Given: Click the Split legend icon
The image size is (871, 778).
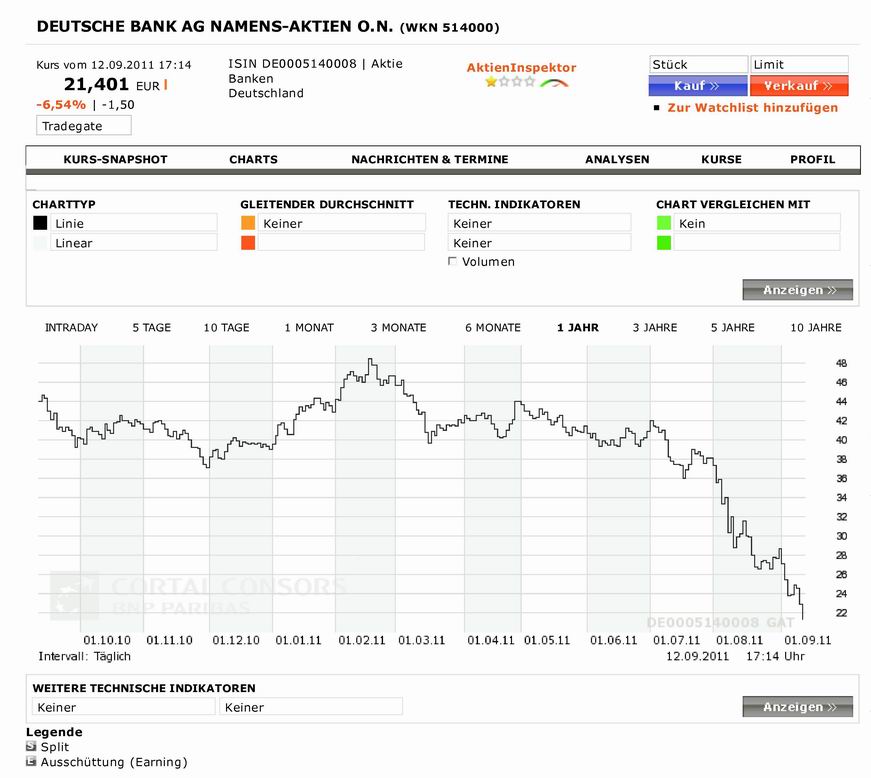Looking at the screenshot, I should 31,746.
